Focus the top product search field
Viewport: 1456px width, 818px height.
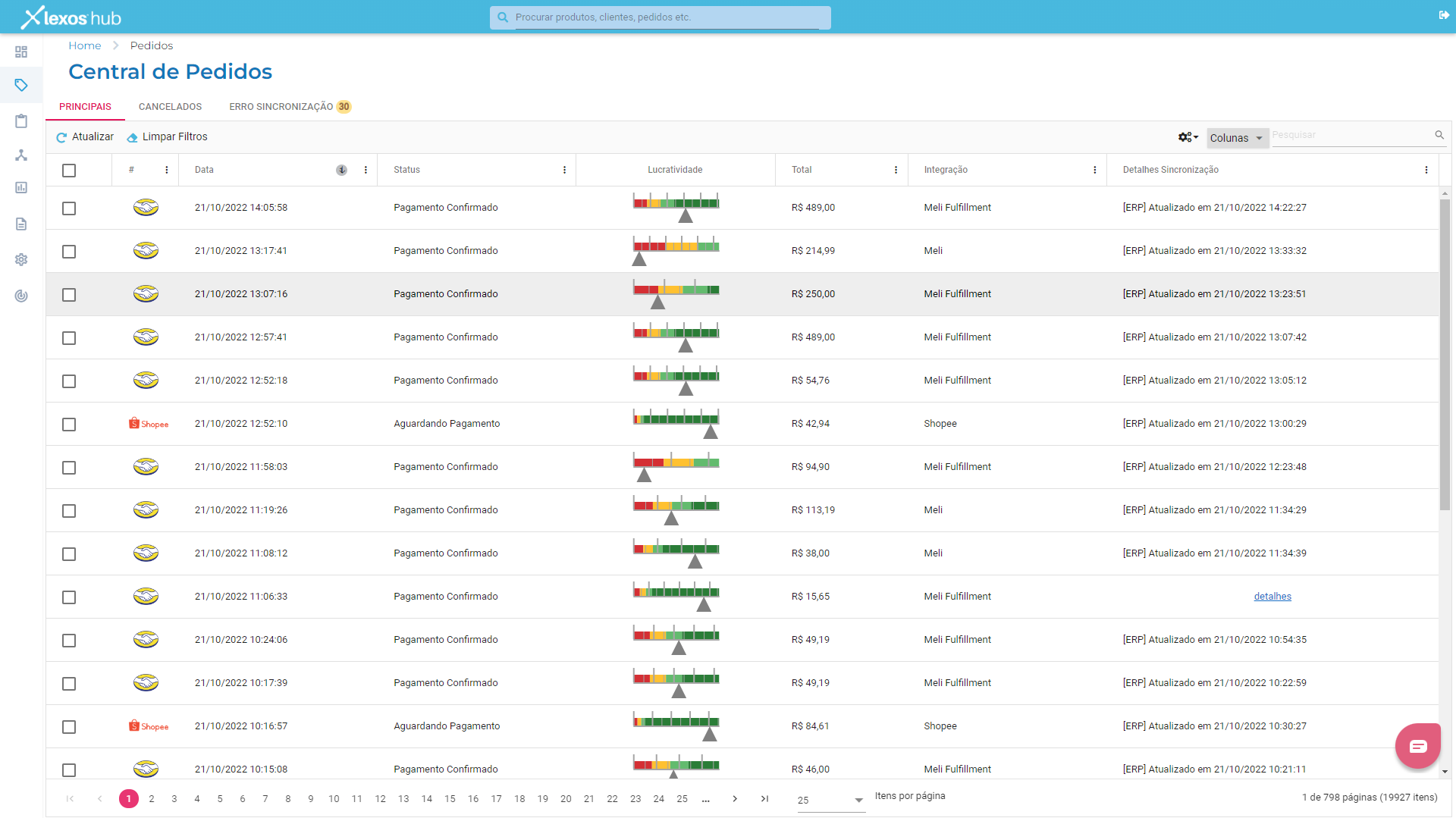pos(667,17)
